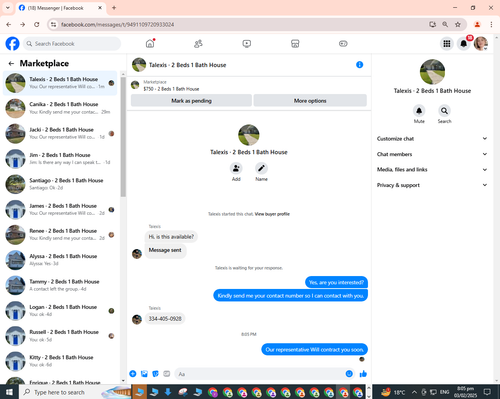Open a new browser tab
The image size is (500, 399).
click(x=114, y=8)
